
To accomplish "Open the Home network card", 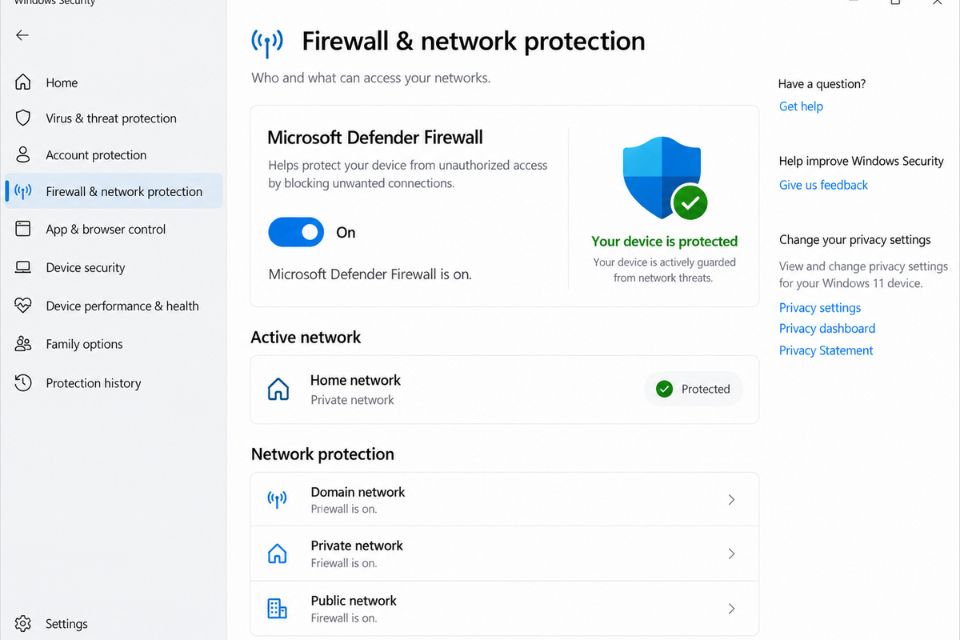I will pos(504,390).
